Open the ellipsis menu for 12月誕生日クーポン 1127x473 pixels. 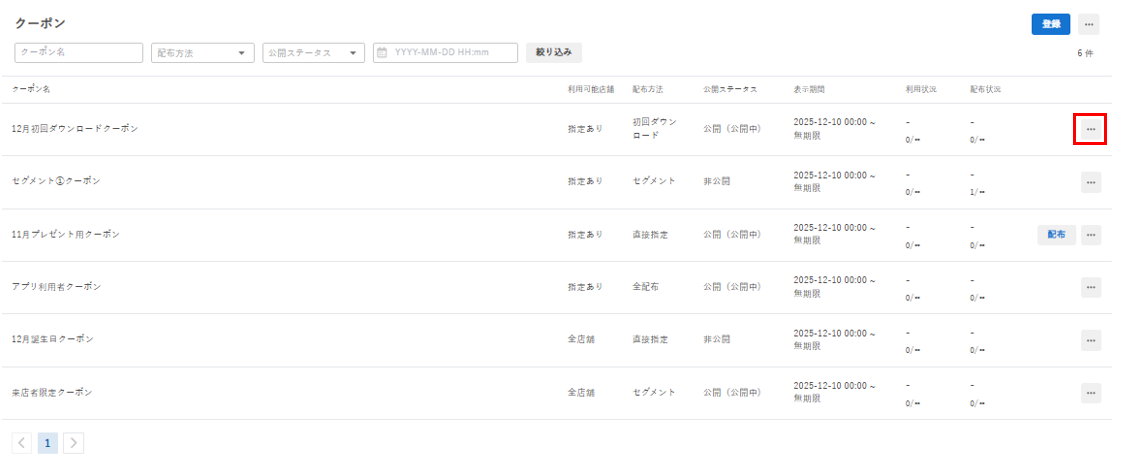point(1090,340)
